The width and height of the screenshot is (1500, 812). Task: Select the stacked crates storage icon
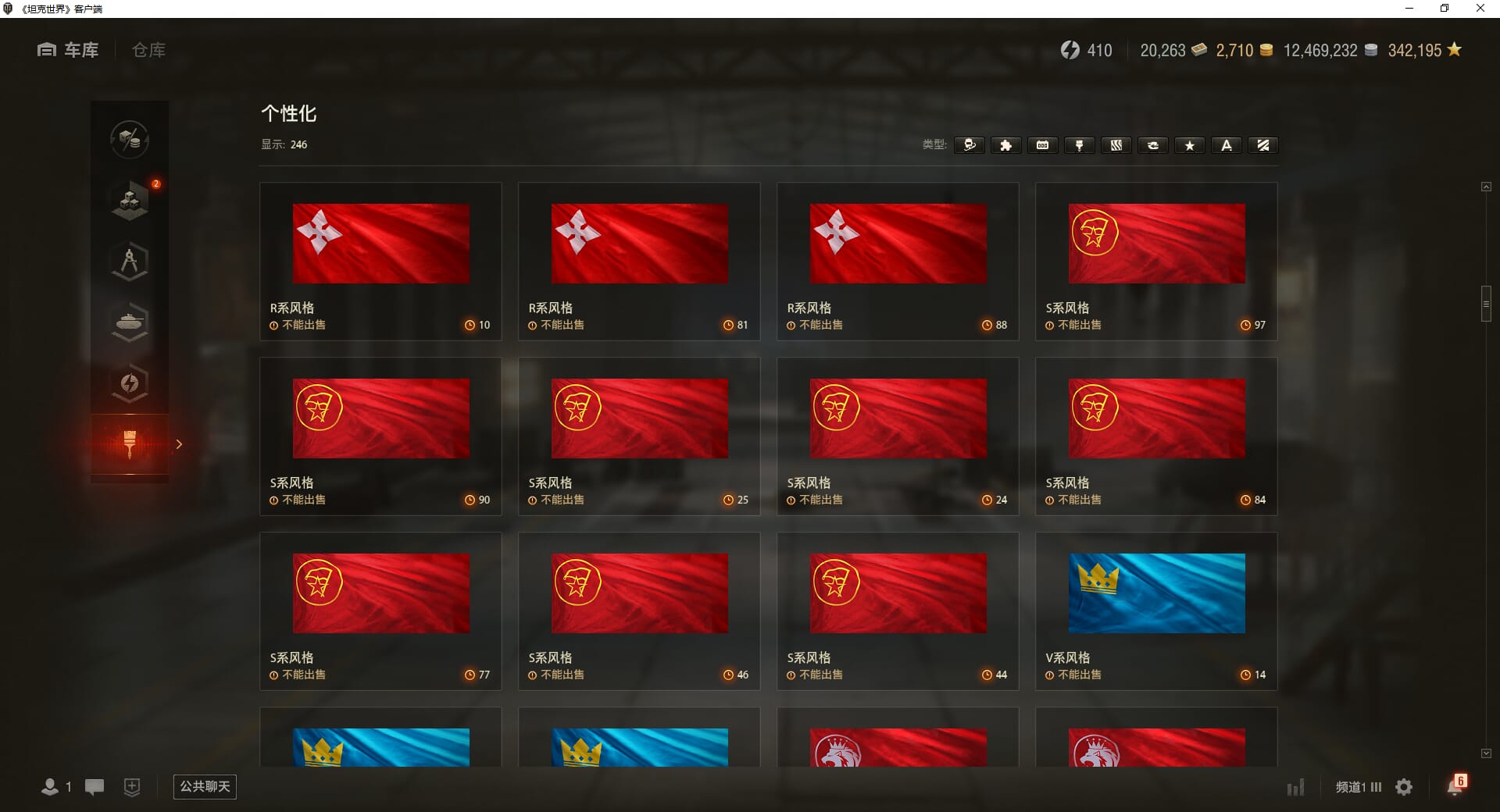(x=130, y=201)
